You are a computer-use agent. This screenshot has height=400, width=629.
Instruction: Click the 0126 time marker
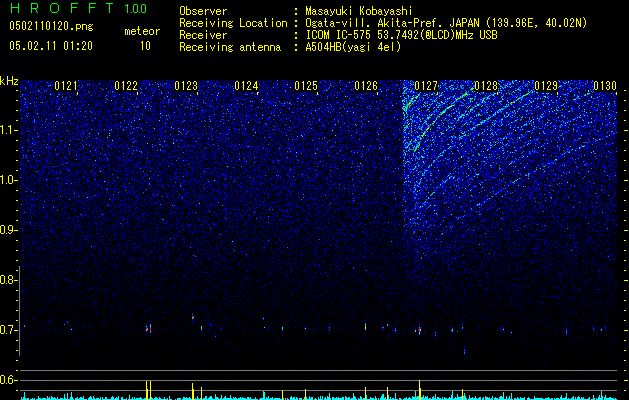tap(366, 86)
